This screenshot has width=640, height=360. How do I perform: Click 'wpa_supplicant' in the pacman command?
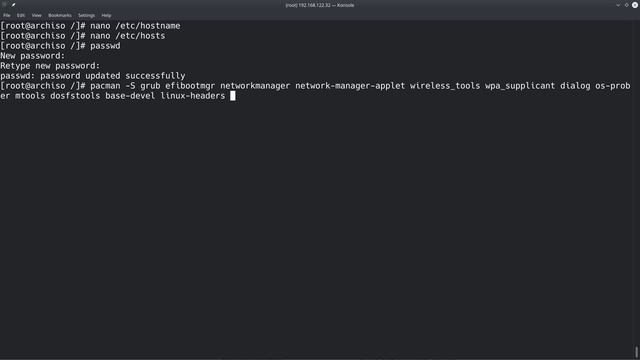point(520,86)
